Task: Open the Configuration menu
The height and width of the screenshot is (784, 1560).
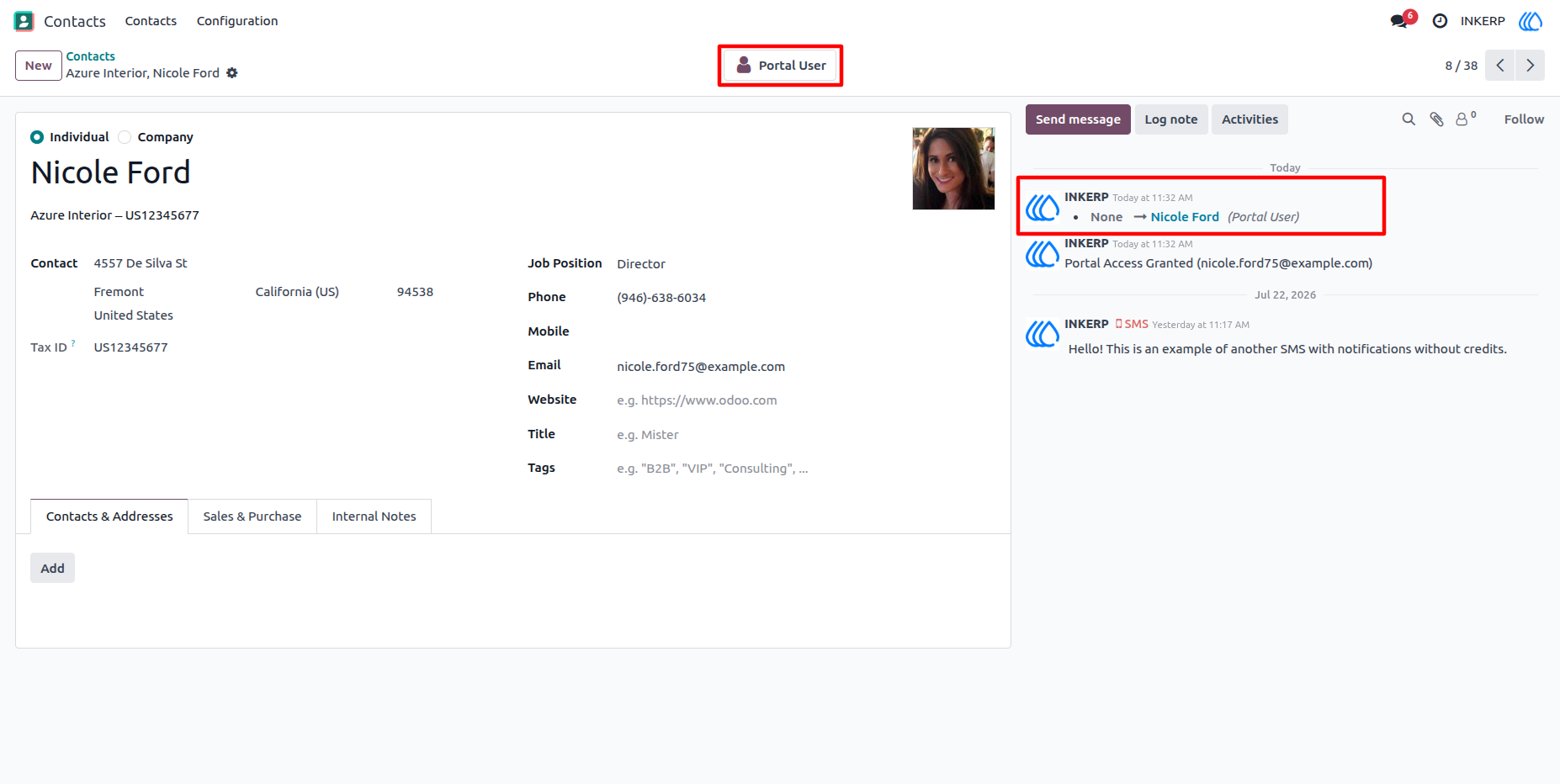Action: coord(237,21)
